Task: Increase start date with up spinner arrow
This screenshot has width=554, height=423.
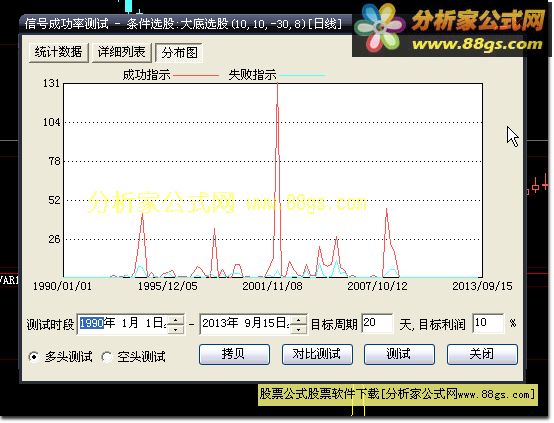Action: 176,319
